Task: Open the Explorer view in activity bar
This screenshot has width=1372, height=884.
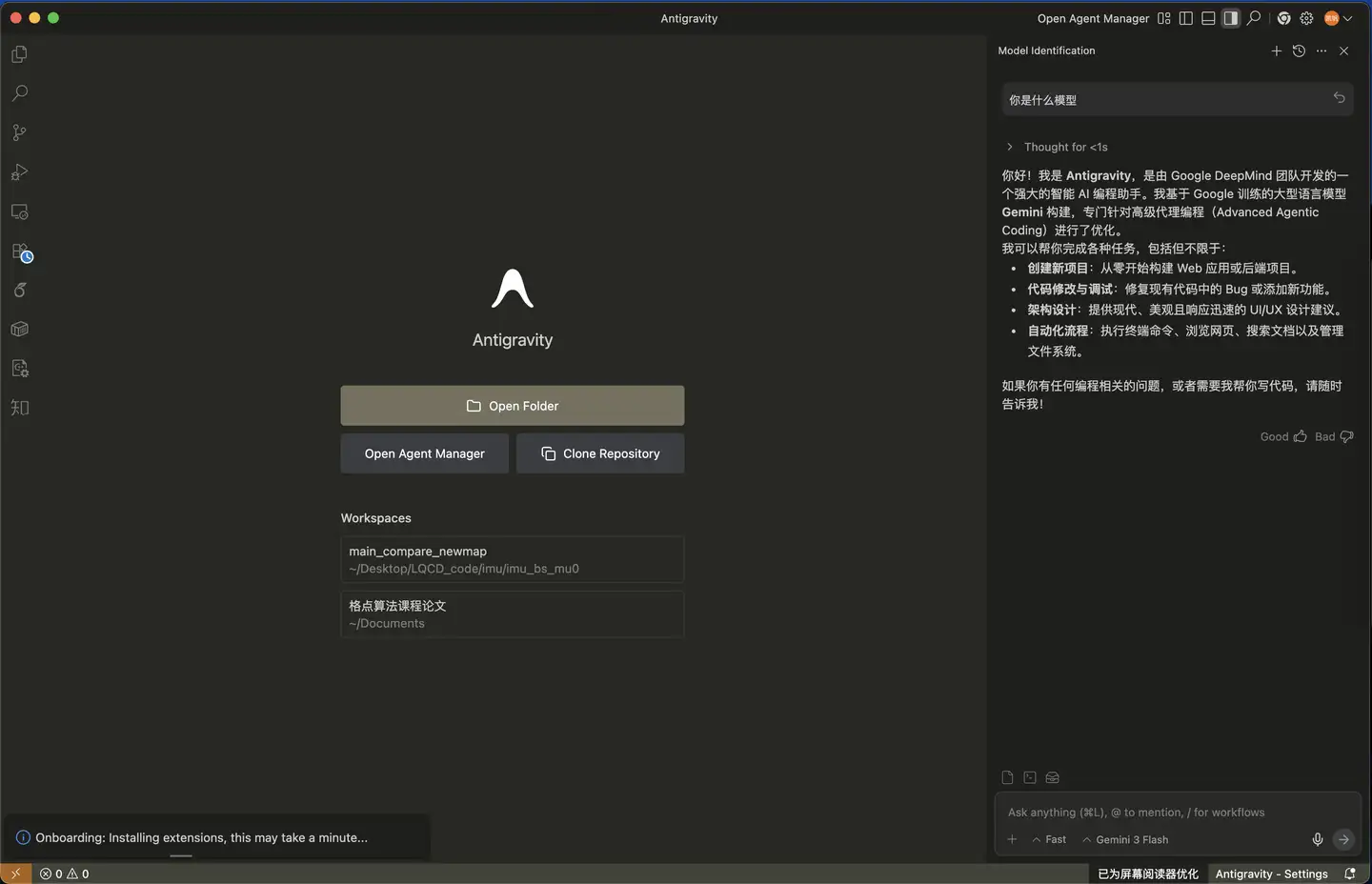Action: point(19,54)
